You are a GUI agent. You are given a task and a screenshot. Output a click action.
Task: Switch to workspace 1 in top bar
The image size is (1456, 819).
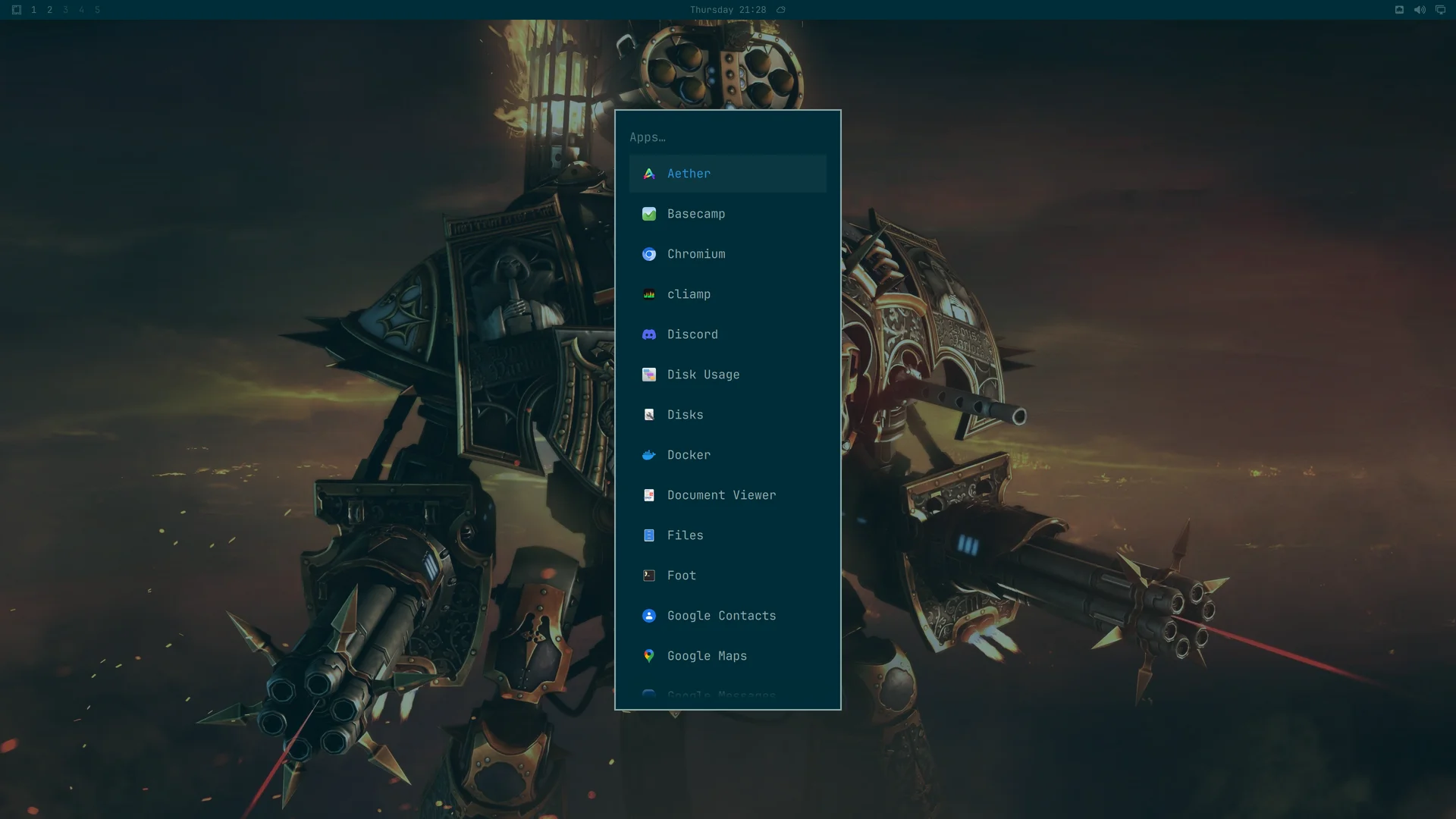tap(33, 10)
